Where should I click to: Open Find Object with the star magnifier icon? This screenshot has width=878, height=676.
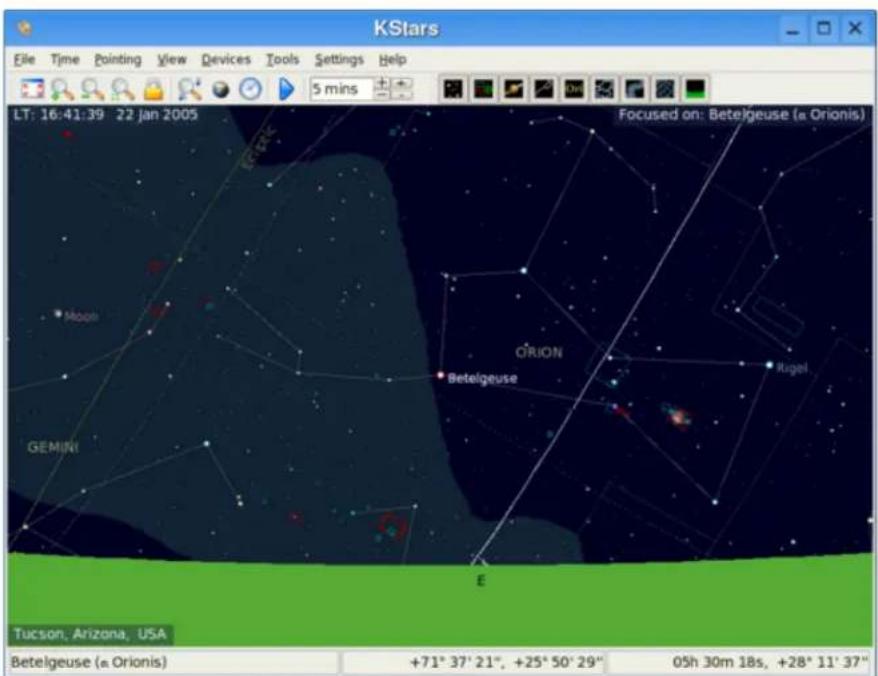[x=189, y=88]
